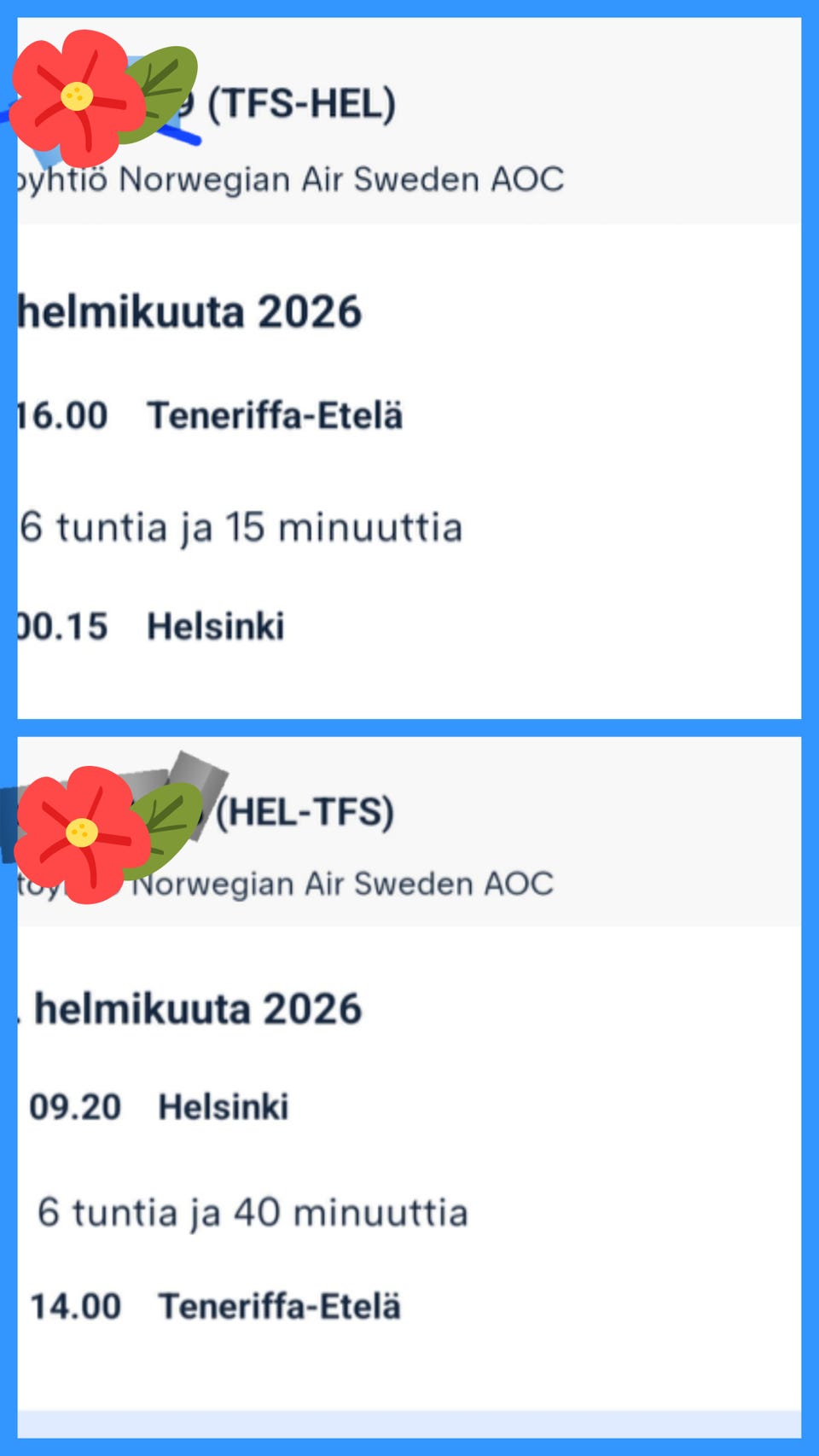
Task: Click the 00.15 arrival time
Action: coord(62,627)
